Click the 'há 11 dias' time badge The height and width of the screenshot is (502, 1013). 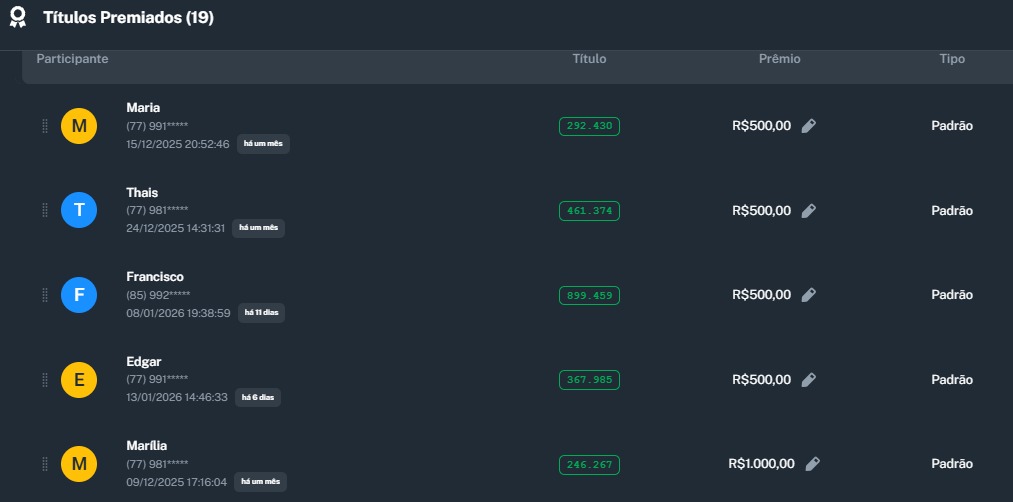point(262,313)
